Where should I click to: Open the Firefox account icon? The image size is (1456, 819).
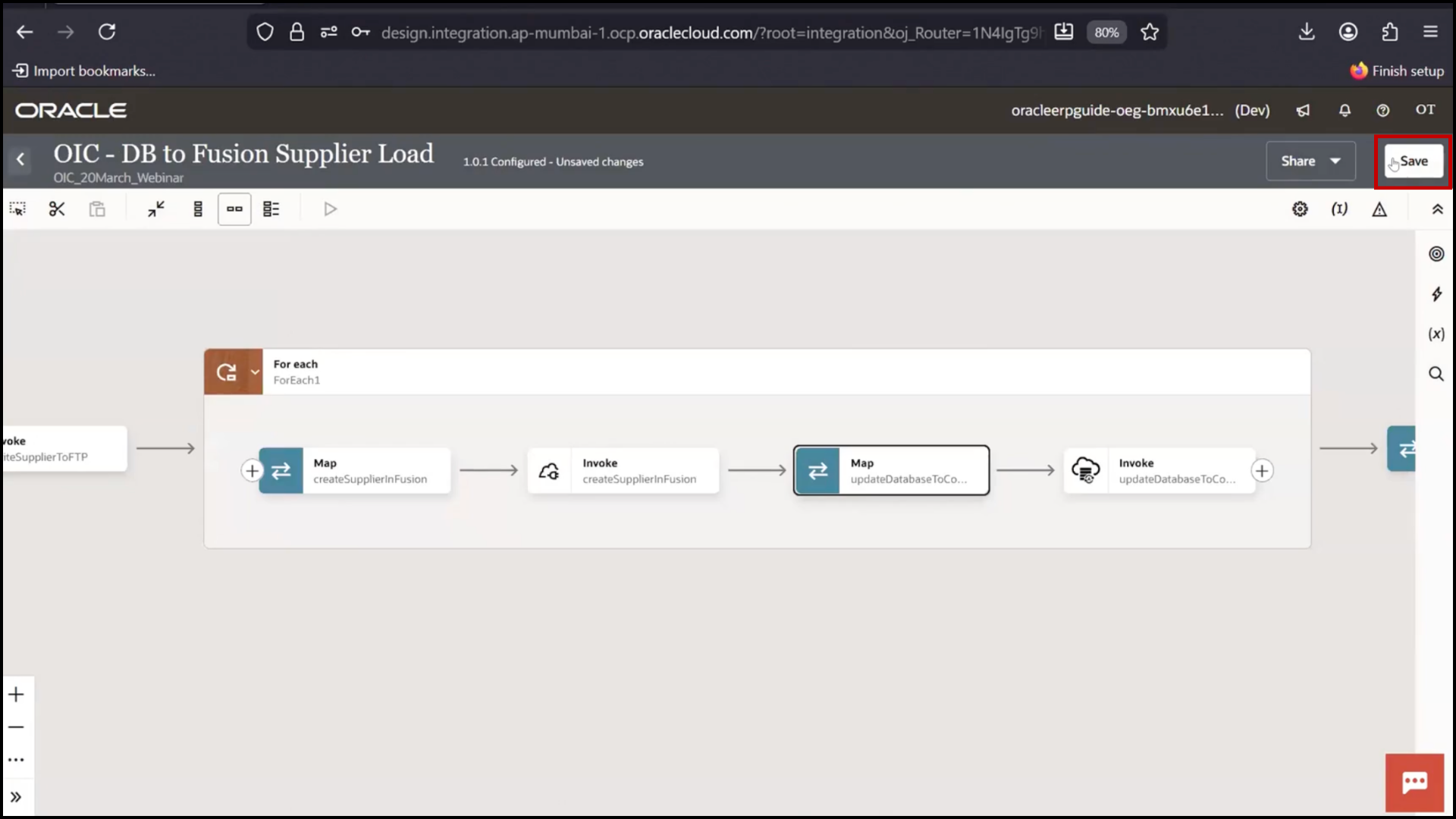coord(1348,32)
